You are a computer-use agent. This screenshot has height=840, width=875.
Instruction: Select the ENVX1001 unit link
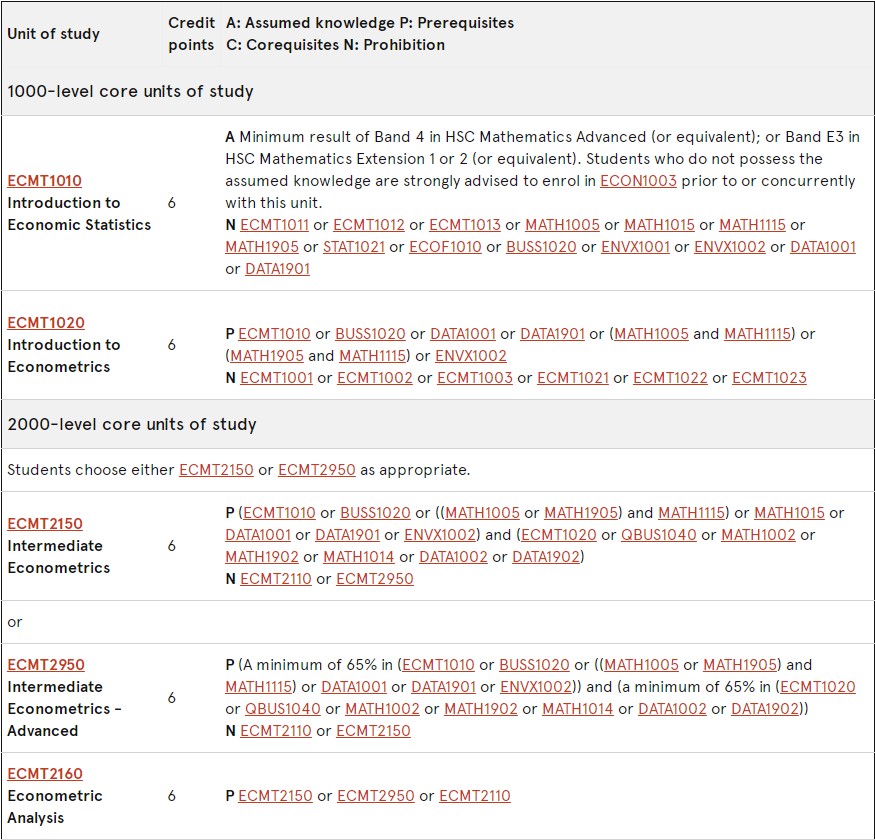coord(635,247)
